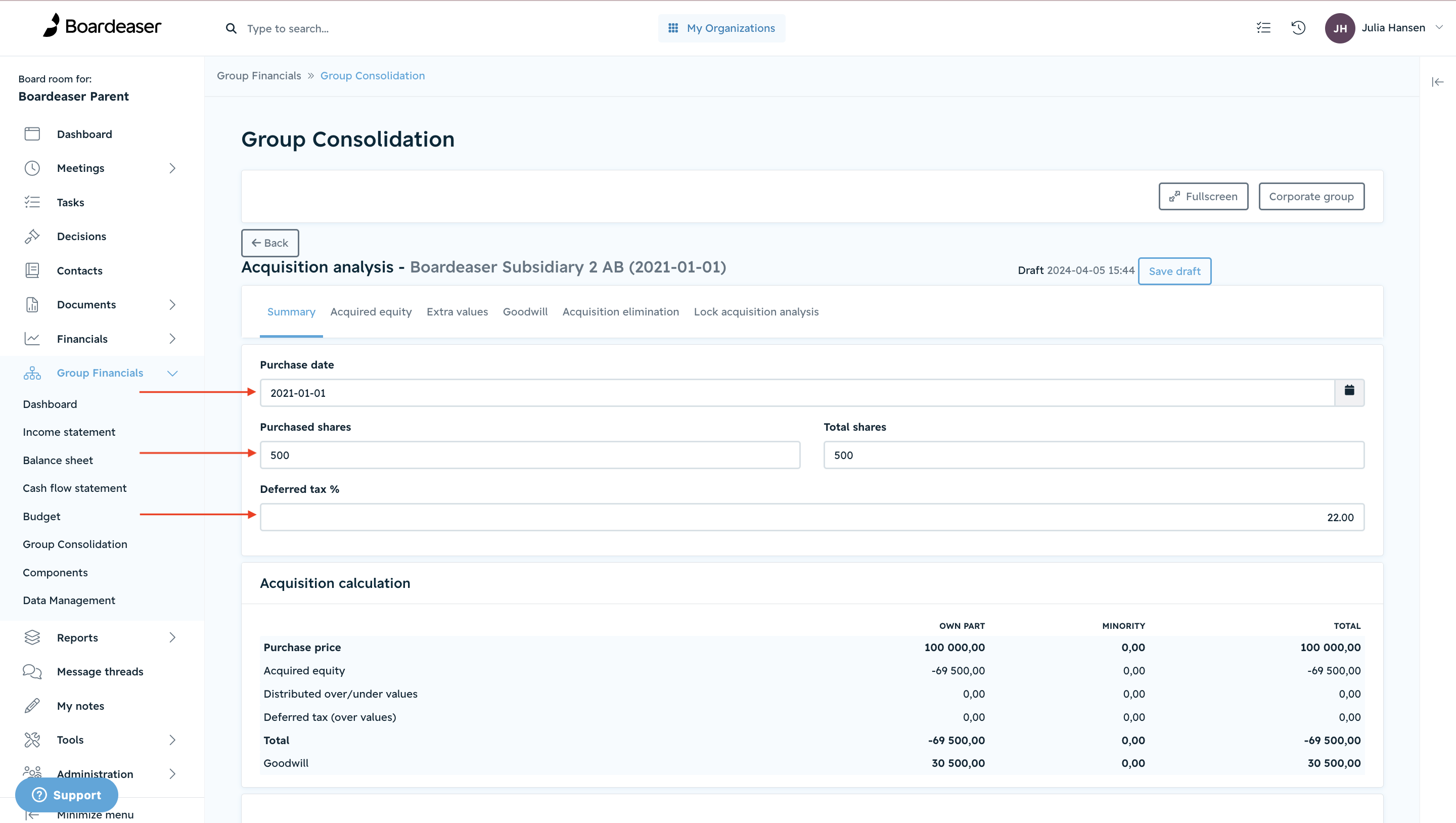Expand the Tools submenu chevron
The image size is (1456, 823).
coord(172,740)
